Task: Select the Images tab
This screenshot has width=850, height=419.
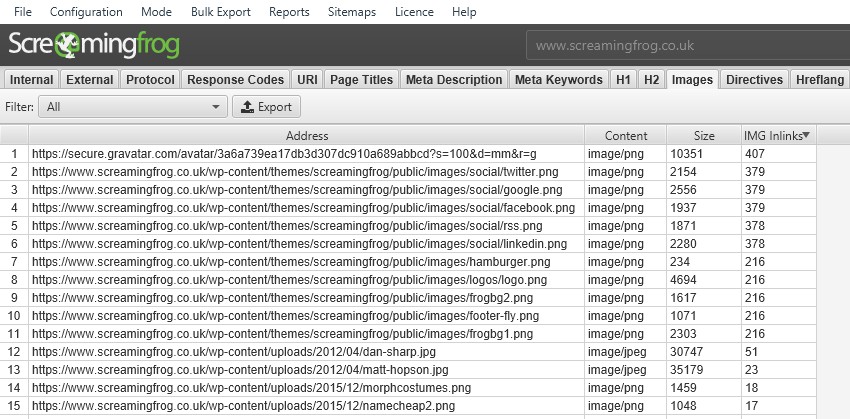Action: click(692, 80)
